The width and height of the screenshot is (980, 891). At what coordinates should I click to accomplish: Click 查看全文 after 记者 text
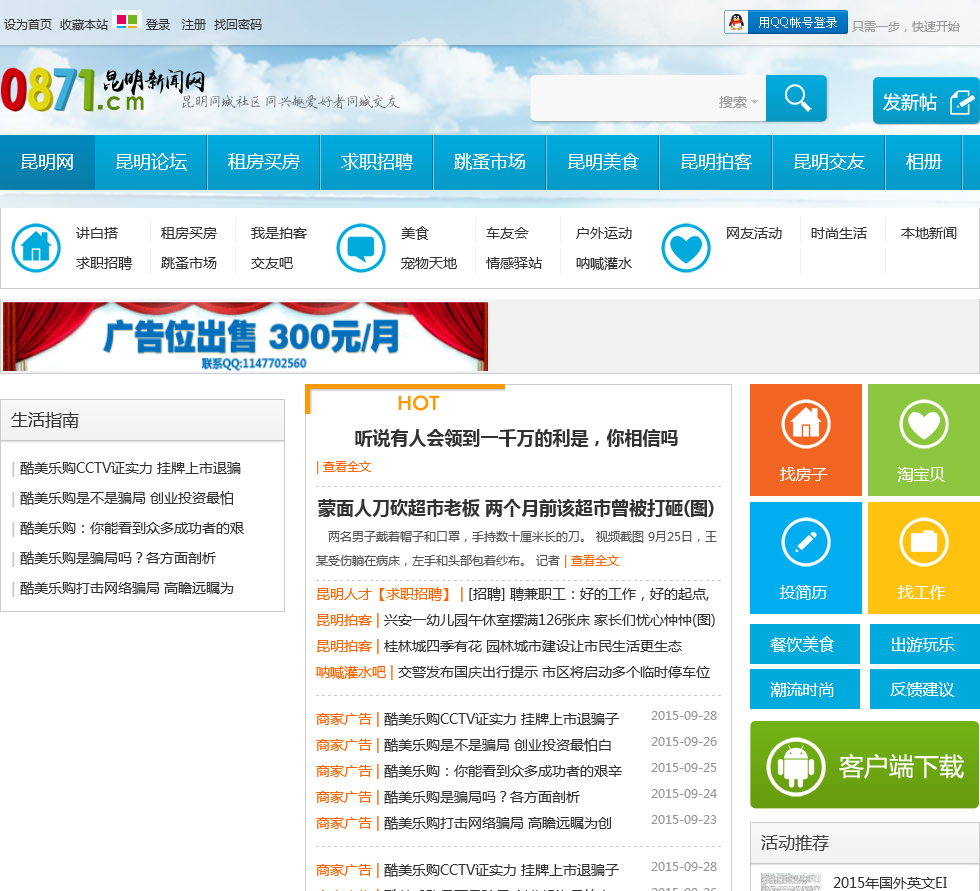click(594, 560)
